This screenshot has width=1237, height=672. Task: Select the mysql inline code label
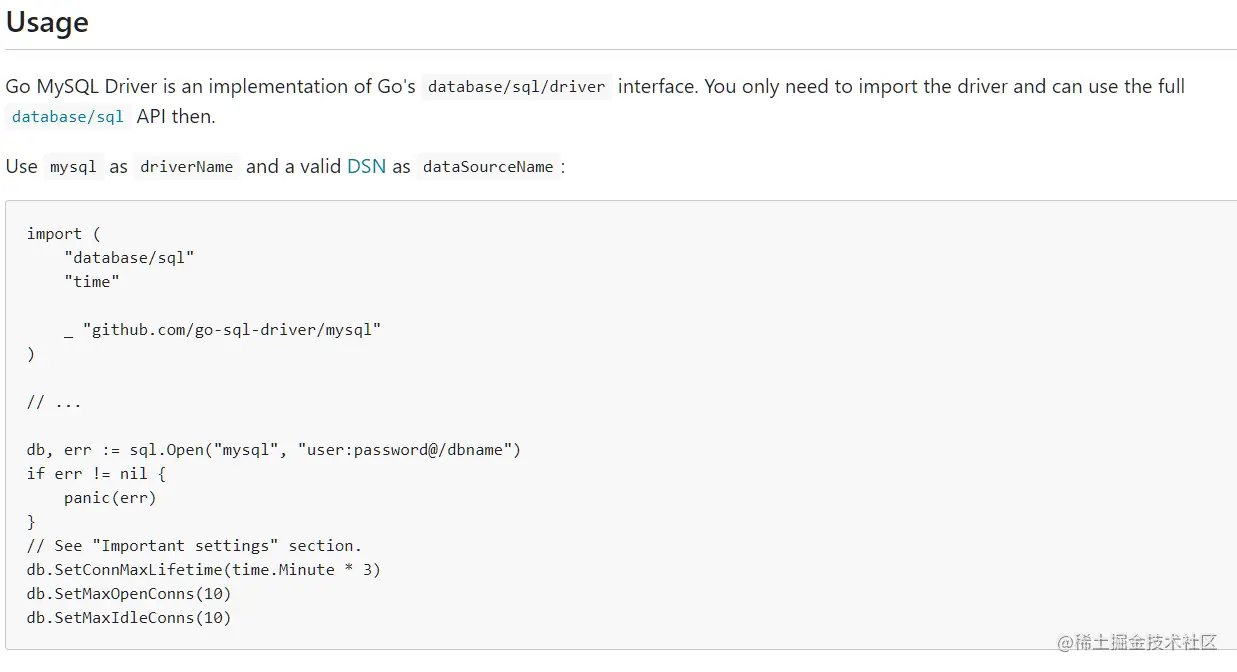73,167
